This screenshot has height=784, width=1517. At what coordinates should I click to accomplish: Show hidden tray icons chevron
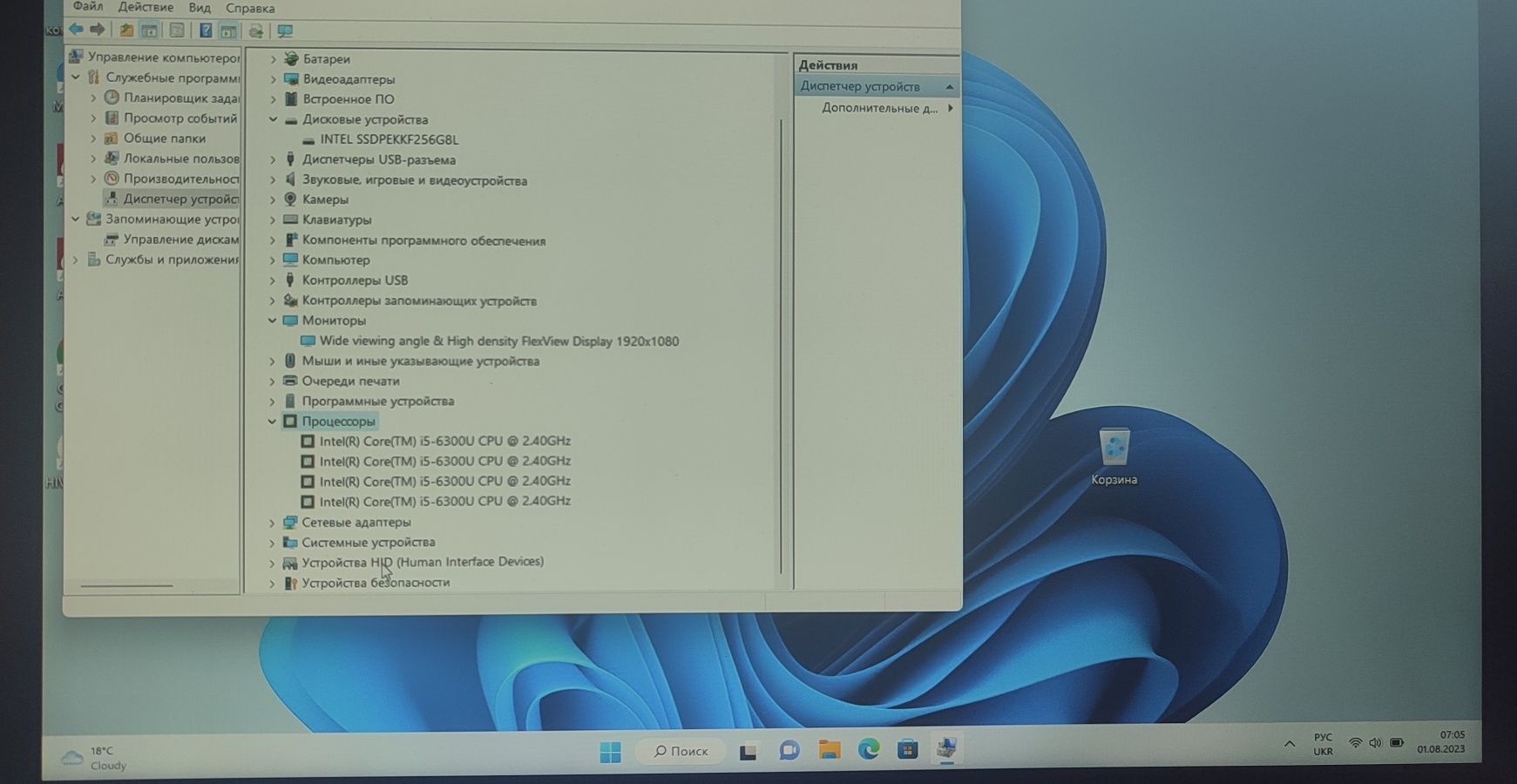click(1289, 744)
